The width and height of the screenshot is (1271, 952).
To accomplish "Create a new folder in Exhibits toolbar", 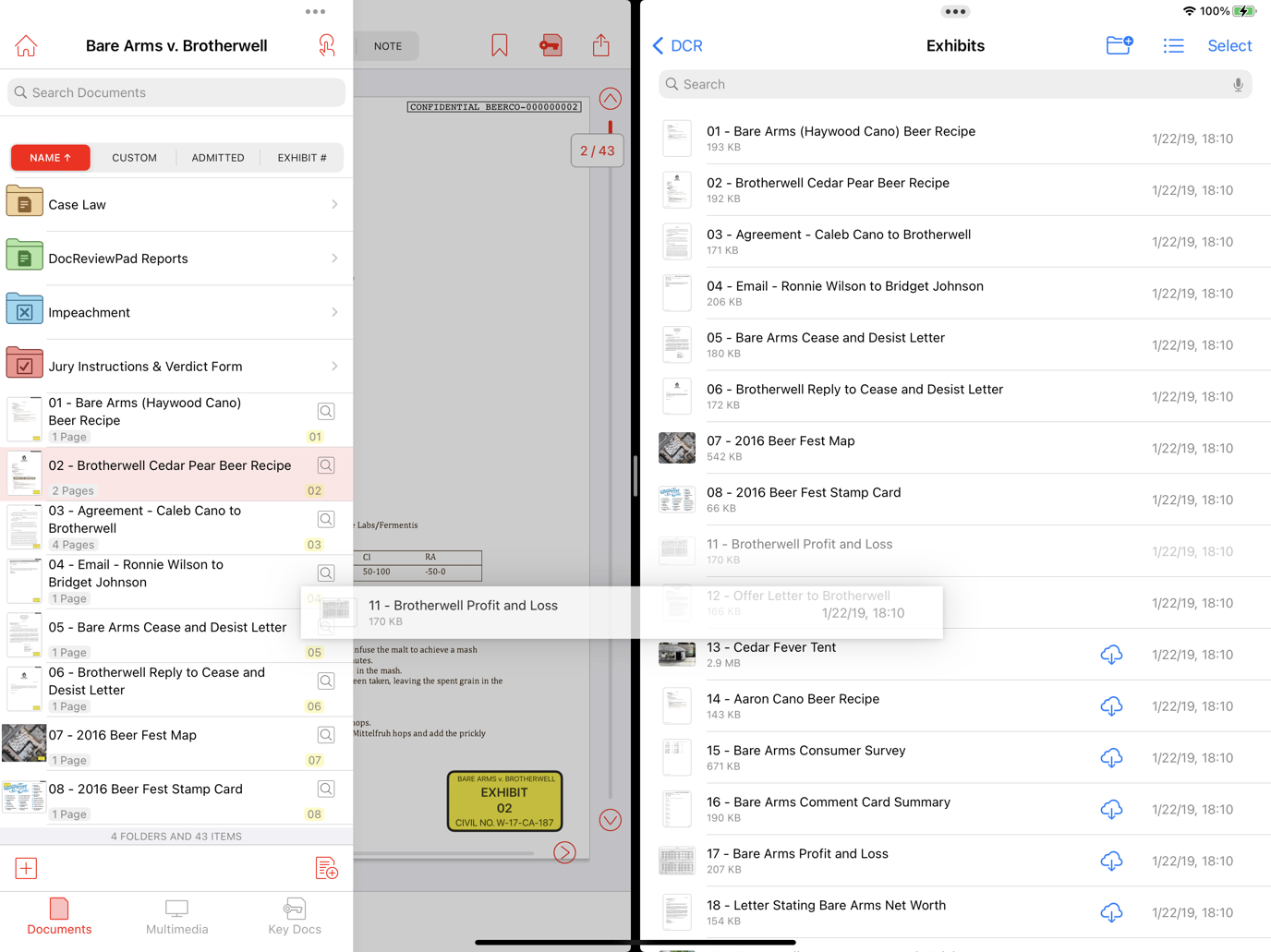I will click(1119, 44).
